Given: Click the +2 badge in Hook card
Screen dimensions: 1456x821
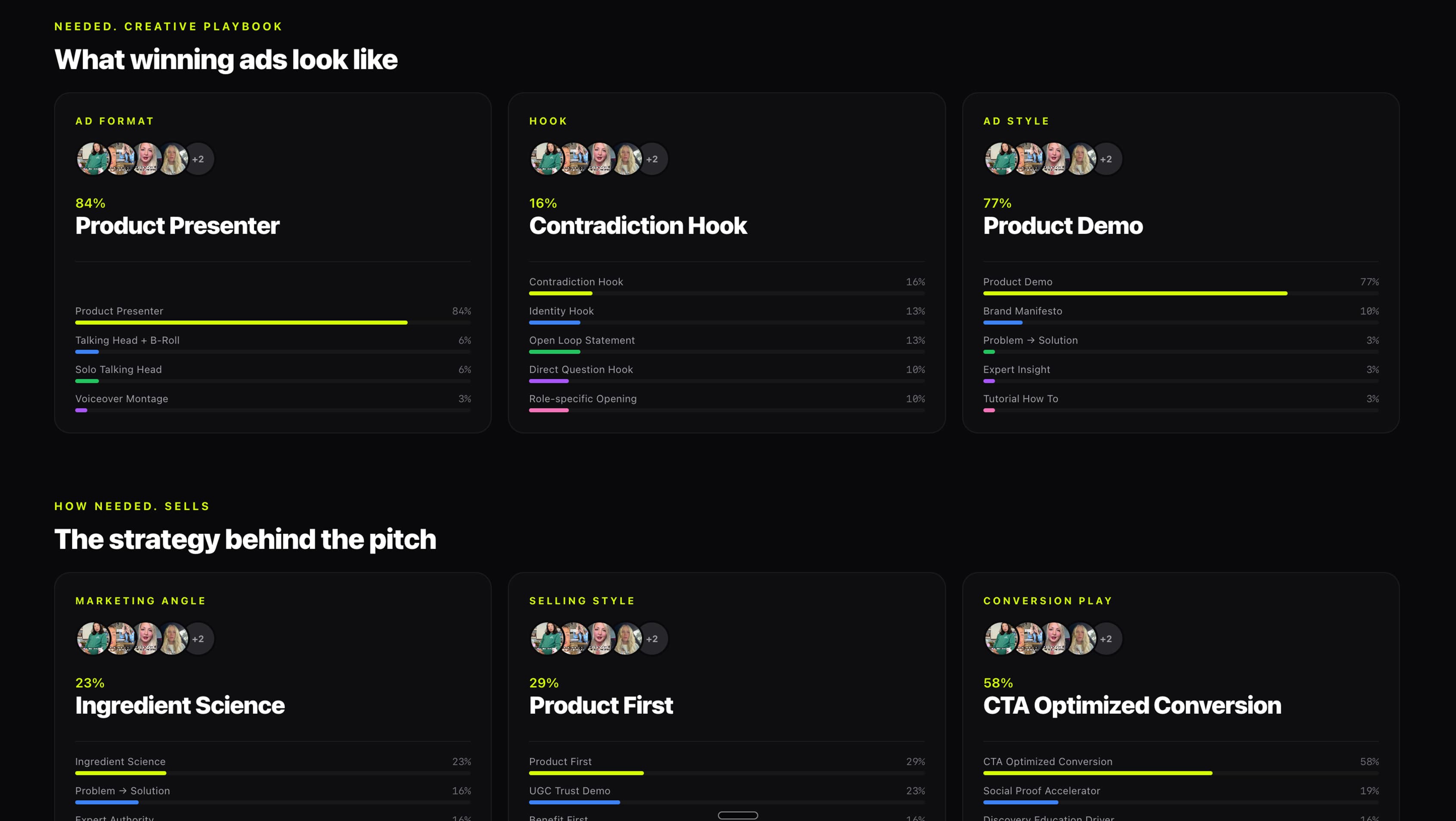Looking at the screenshot, I should click(652, 159).
